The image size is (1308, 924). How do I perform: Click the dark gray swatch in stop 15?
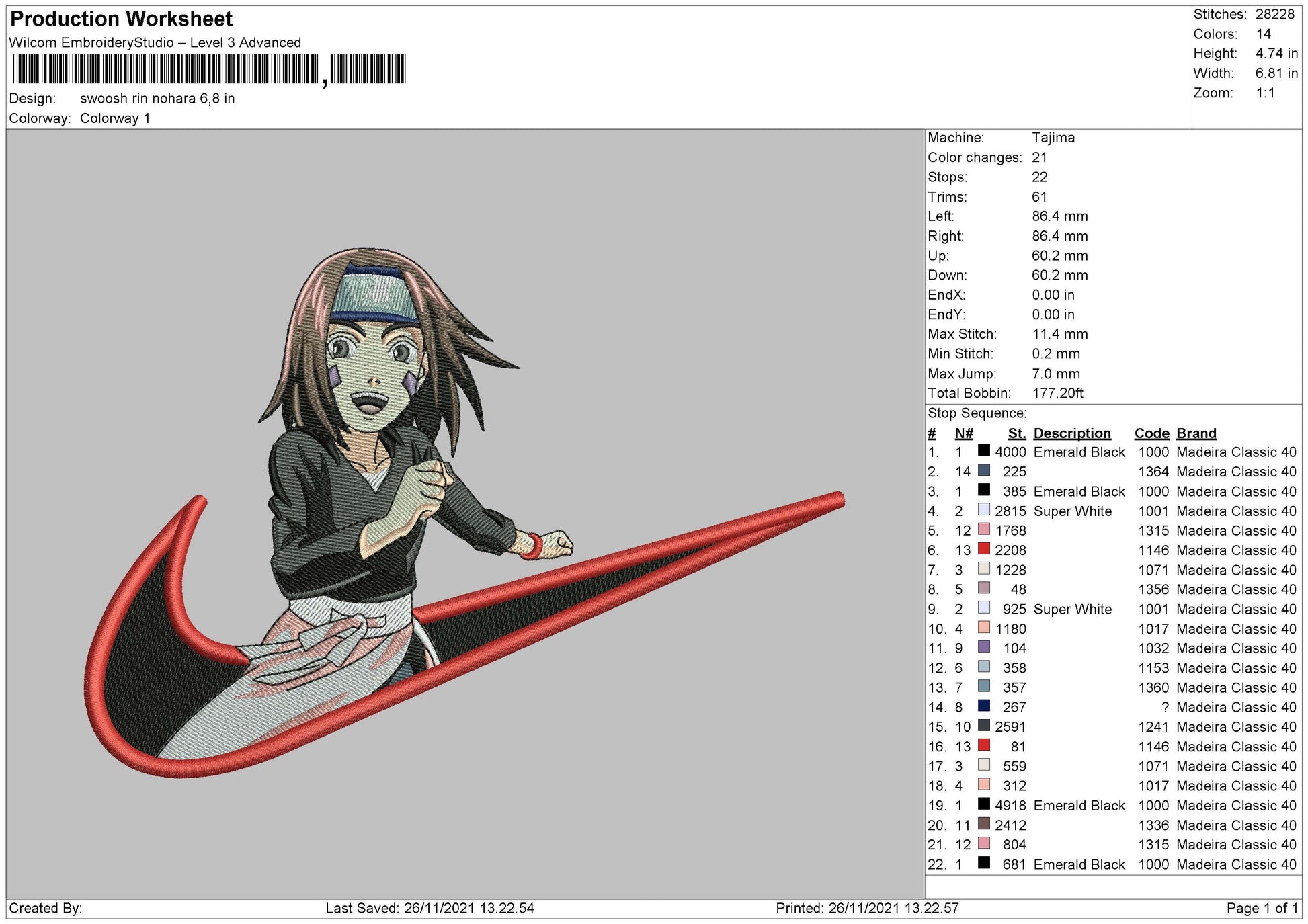[x=983, y=726]
